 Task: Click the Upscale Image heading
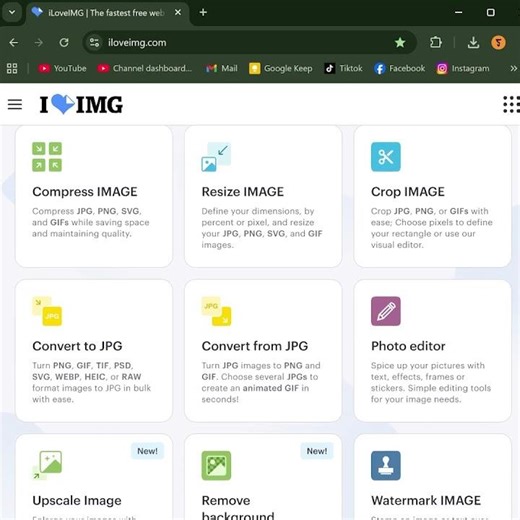pos(77,501)
